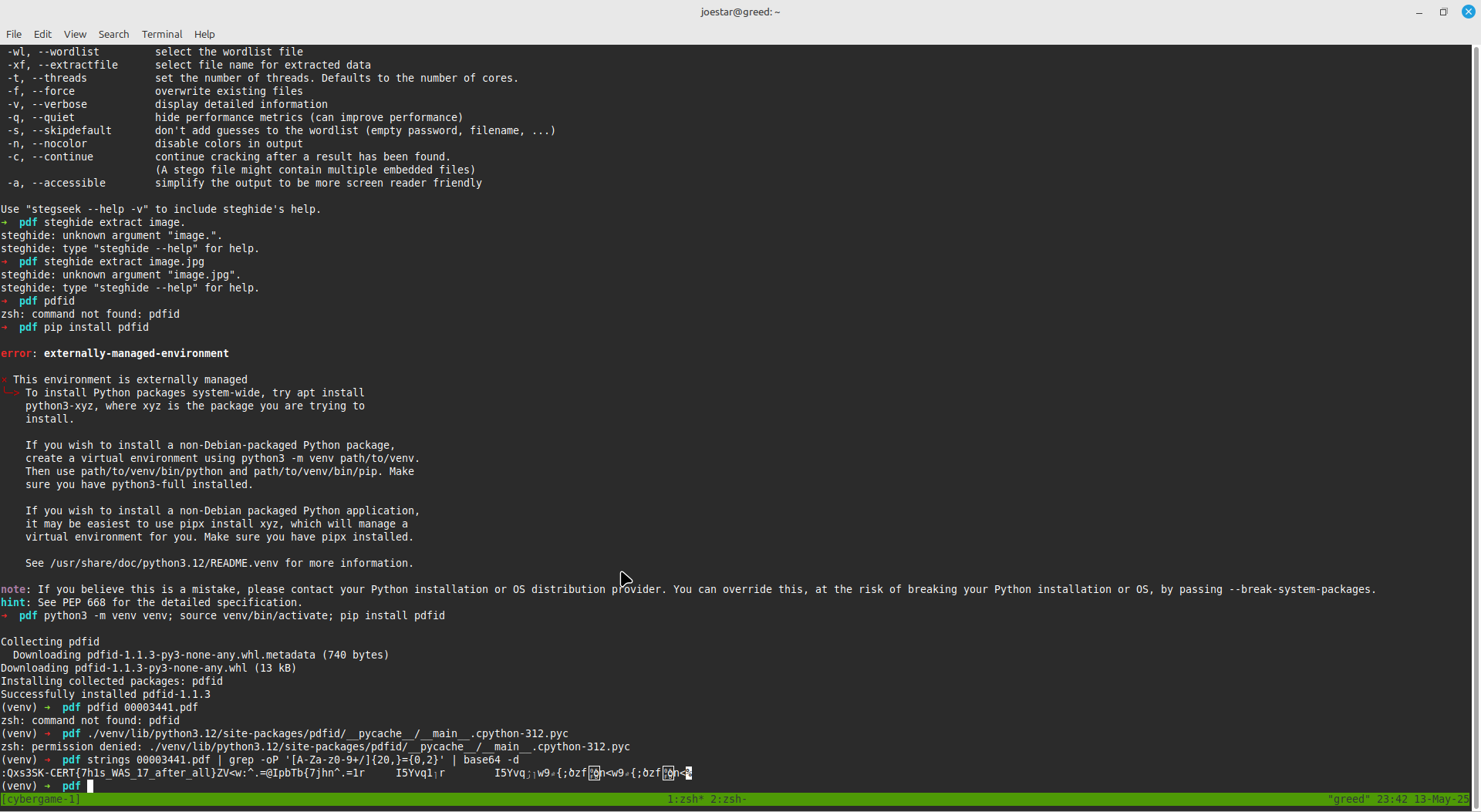Switch to tmux window 2:zsh-
Screen dimensions: 1481x812
coord(728,799)
